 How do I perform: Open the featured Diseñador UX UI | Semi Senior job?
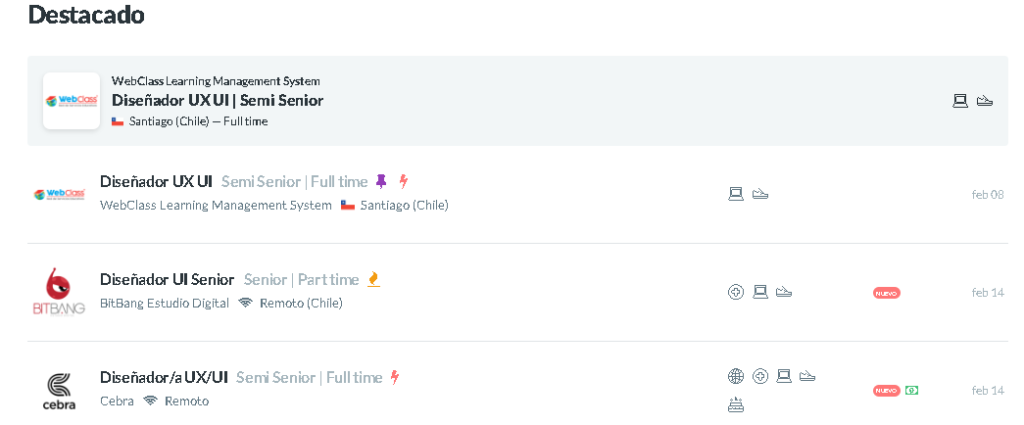pyautogui.click(x=217, y=101)
